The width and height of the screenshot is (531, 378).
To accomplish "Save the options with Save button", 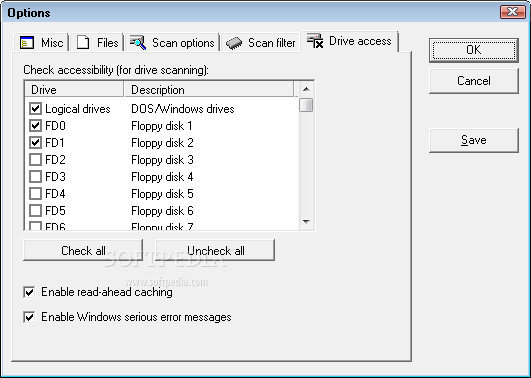I will click(474, 140).
